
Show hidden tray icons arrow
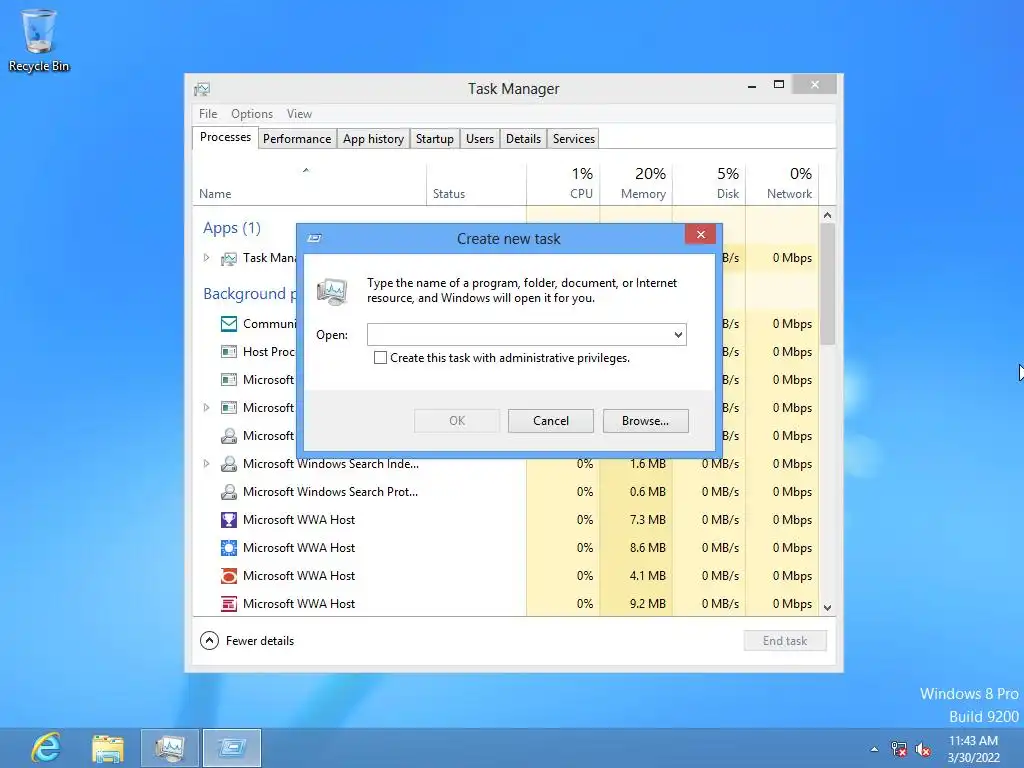pos(874,749)
